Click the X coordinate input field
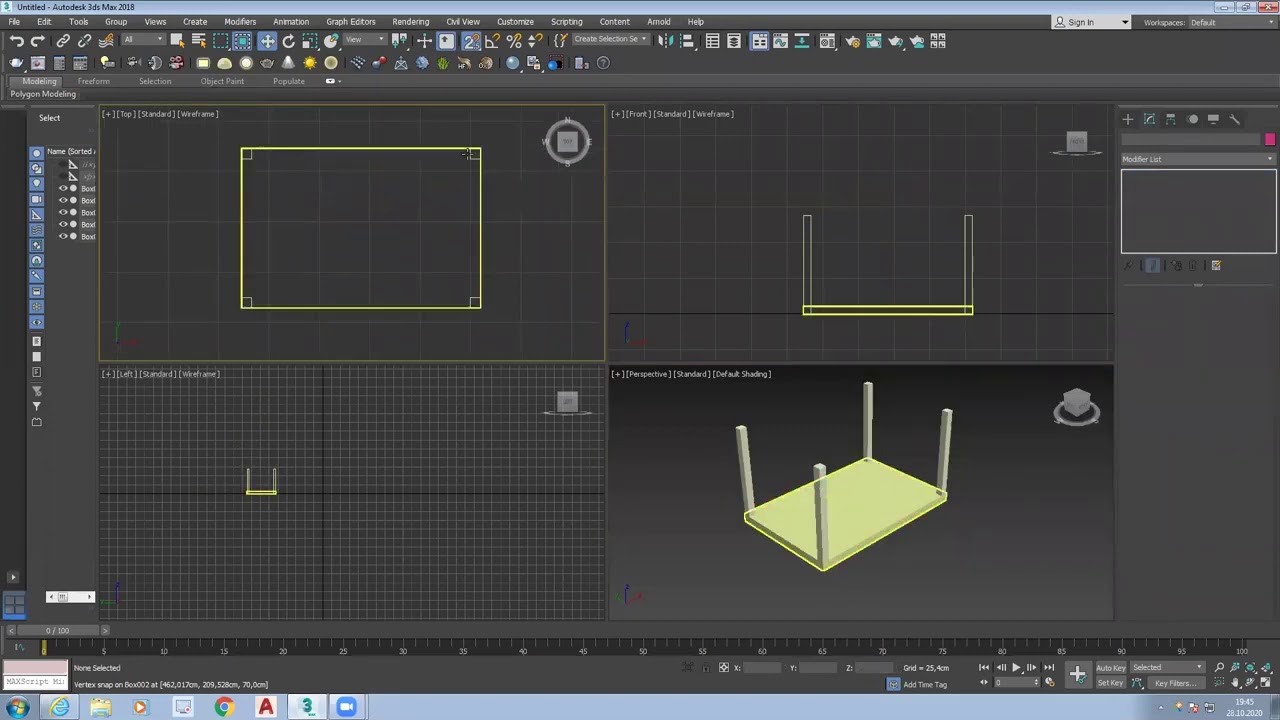 click(x=760, y=668)
